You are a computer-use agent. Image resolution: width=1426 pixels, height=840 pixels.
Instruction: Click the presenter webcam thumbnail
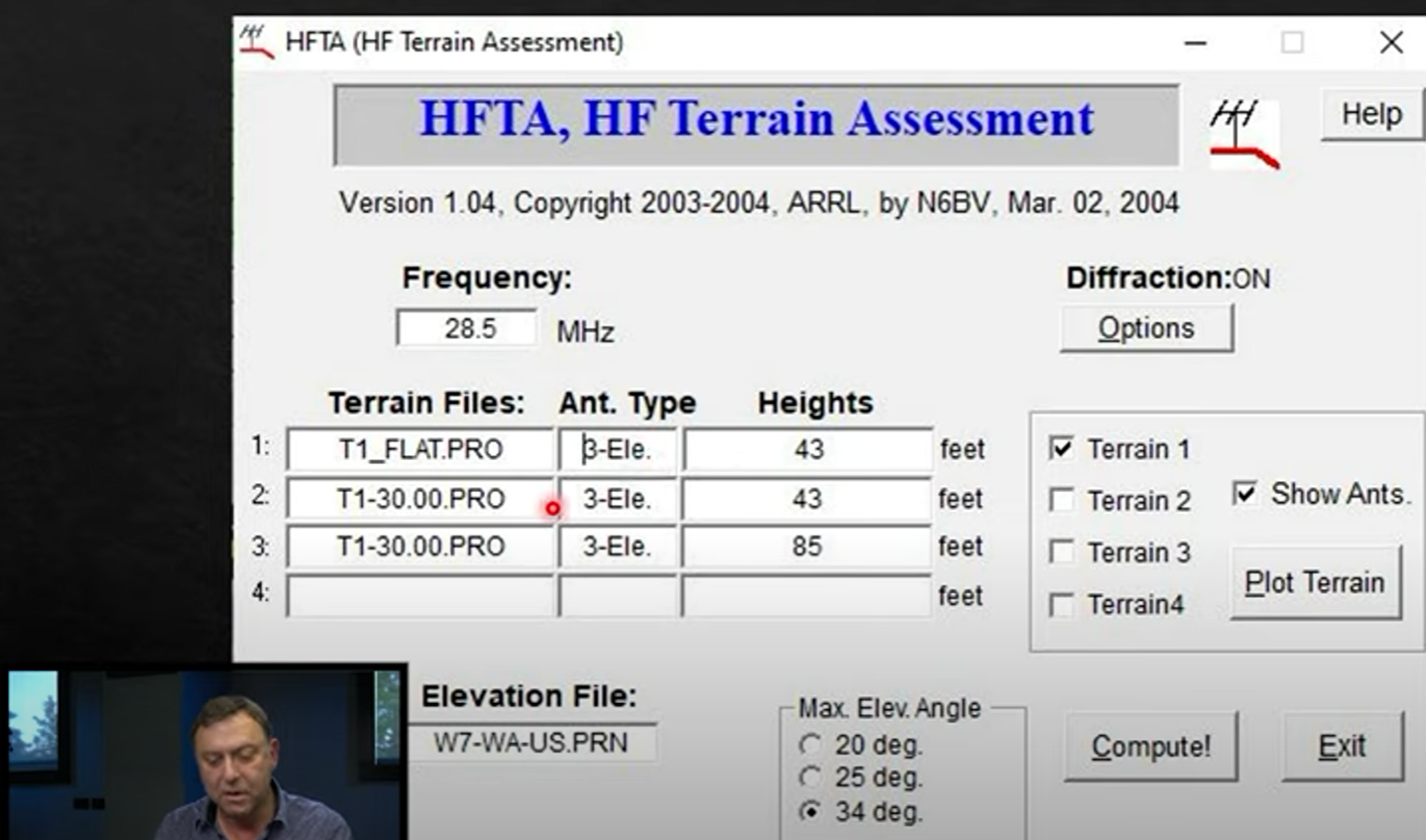(203, 753)
